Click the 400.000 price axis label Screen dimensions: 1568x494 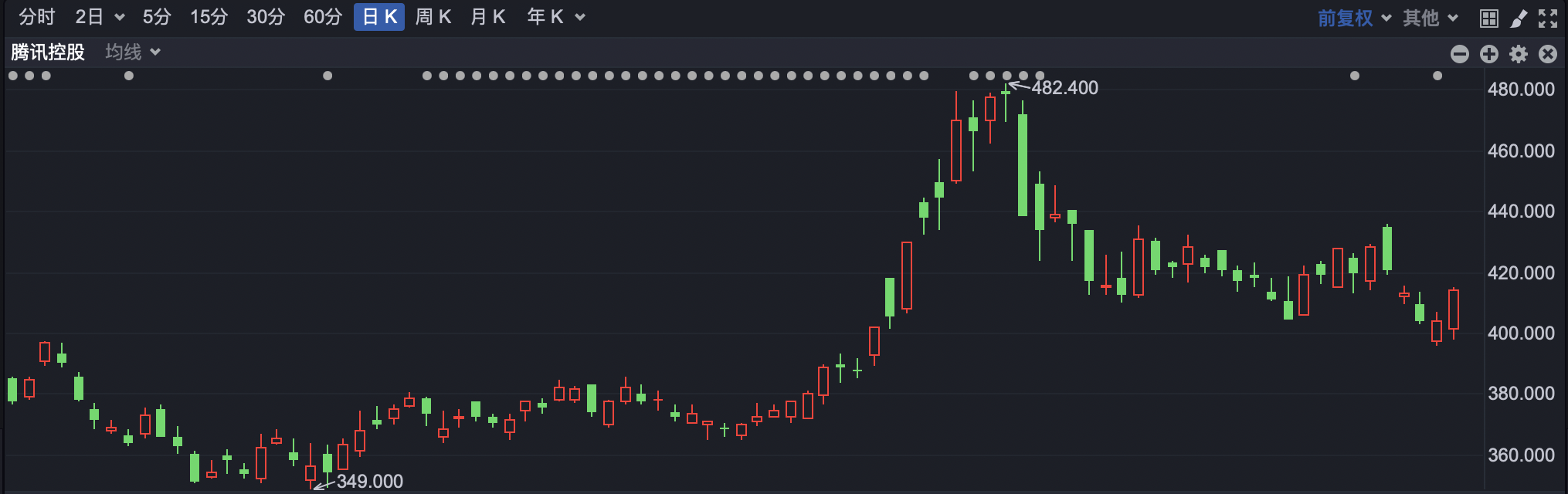1521,333
